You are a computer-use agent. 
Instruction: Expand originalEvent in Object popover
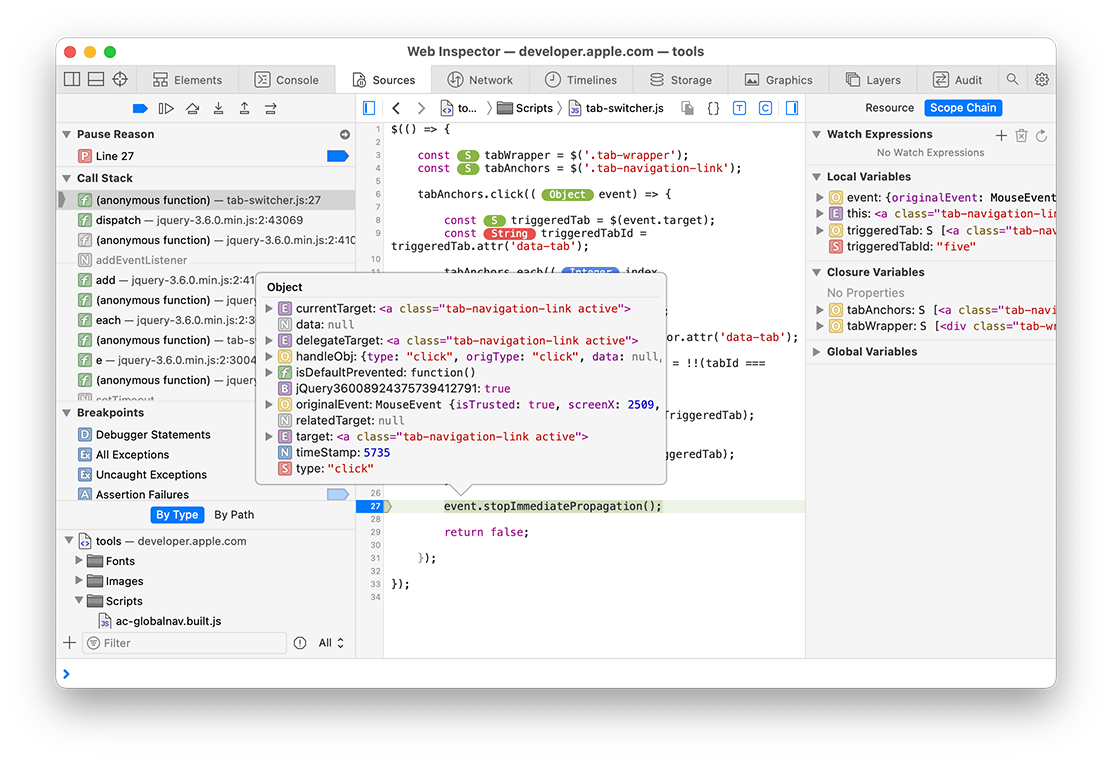pos(269,404)
